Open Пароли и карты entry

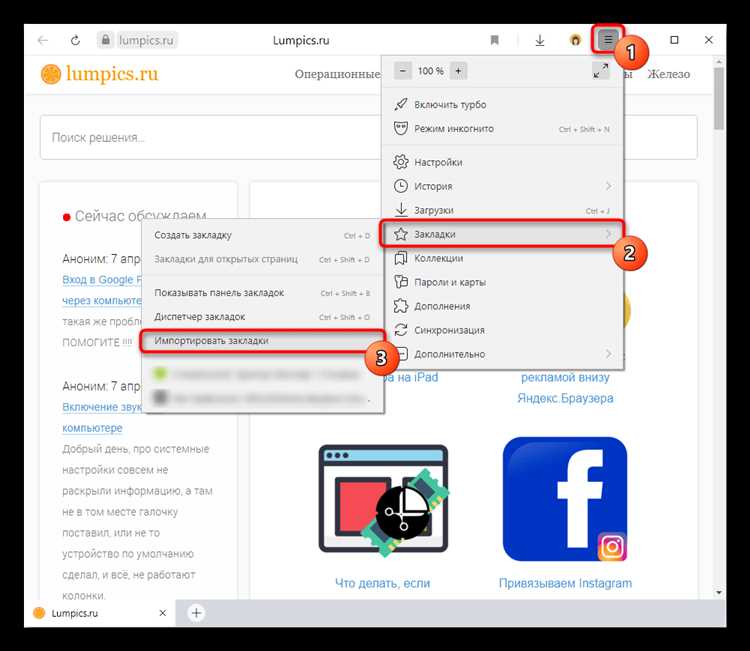(503, 282)
